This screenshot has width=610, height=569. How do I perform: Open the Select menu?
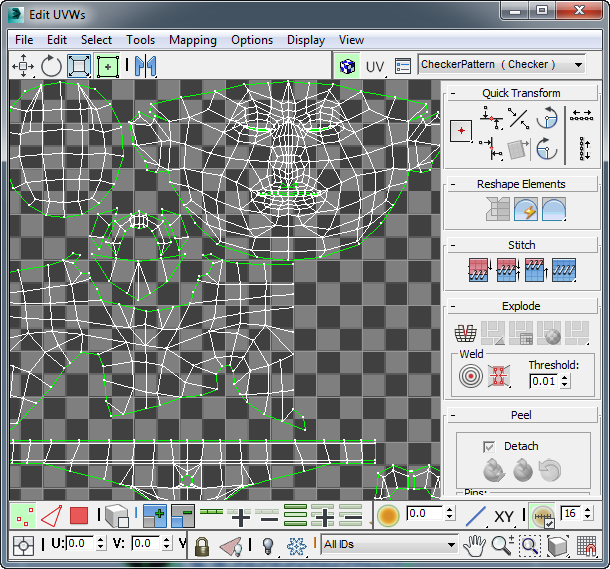pos(96,40)
